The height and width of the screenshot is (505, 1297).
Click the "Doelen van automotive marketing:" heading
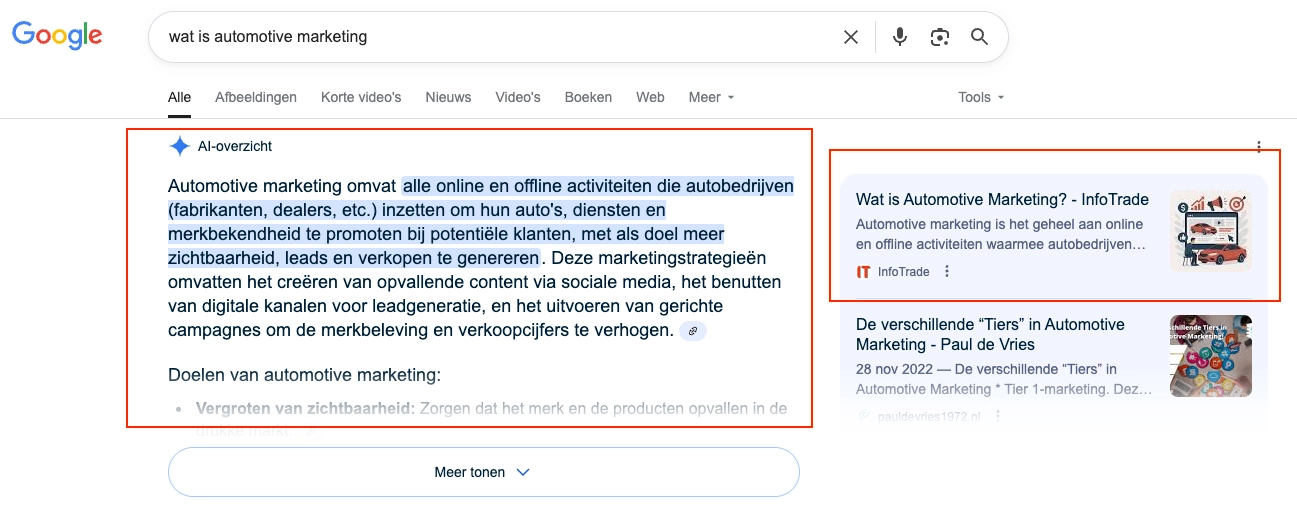click(x=304, y=376)
